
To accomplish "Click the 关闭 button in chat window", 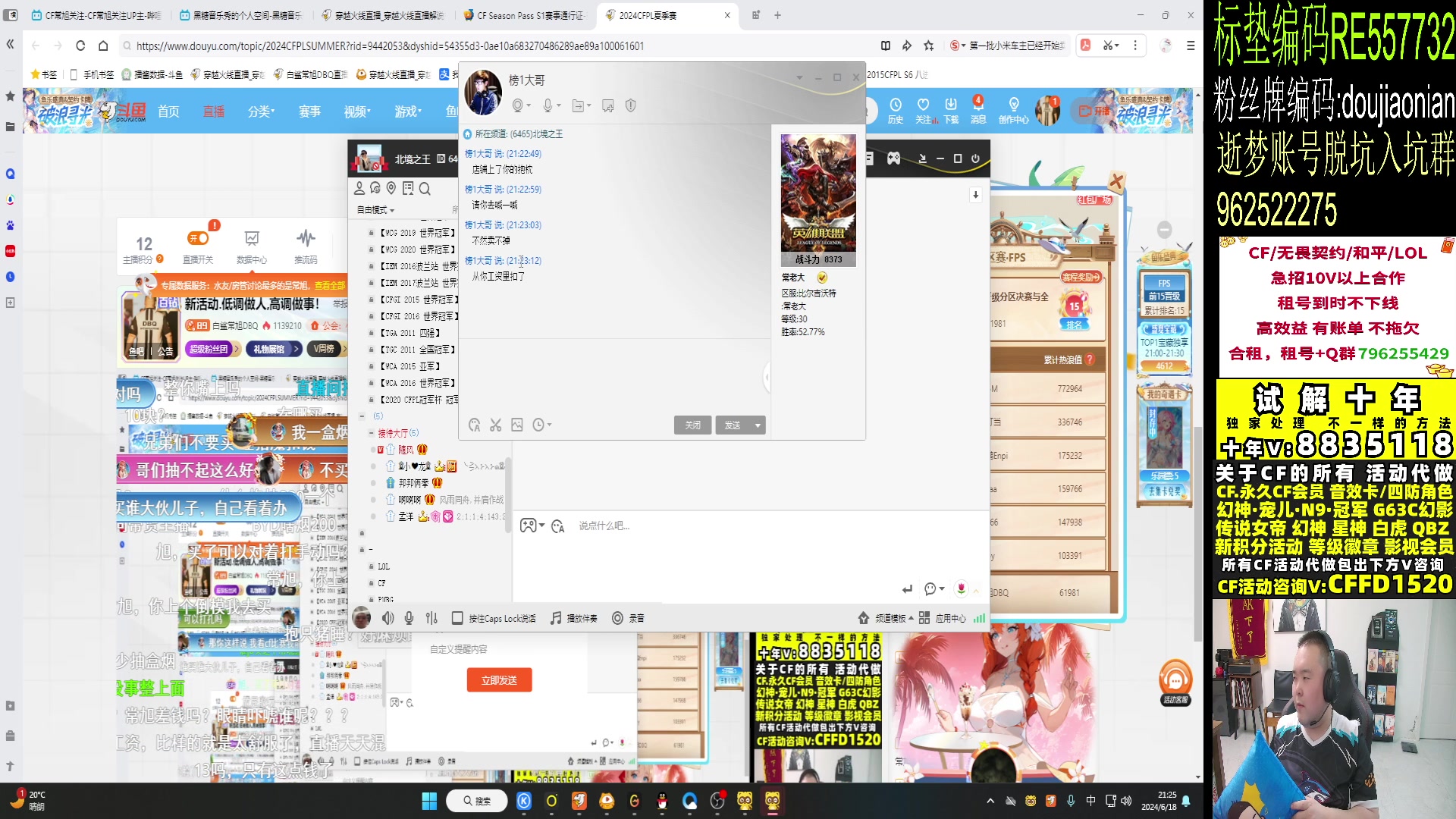I will click(x=692, y=425).
